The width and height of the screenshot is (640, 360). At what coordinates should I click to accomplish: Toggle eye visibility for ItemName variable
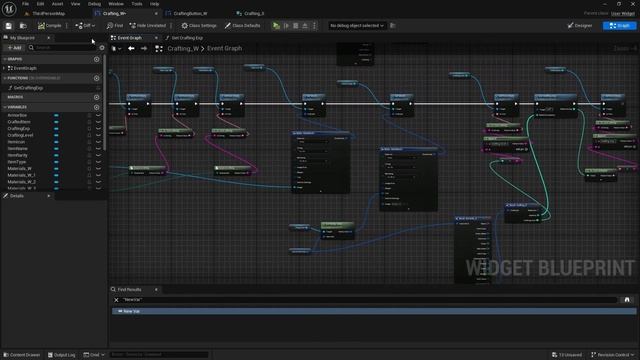(x=98, y=149)
